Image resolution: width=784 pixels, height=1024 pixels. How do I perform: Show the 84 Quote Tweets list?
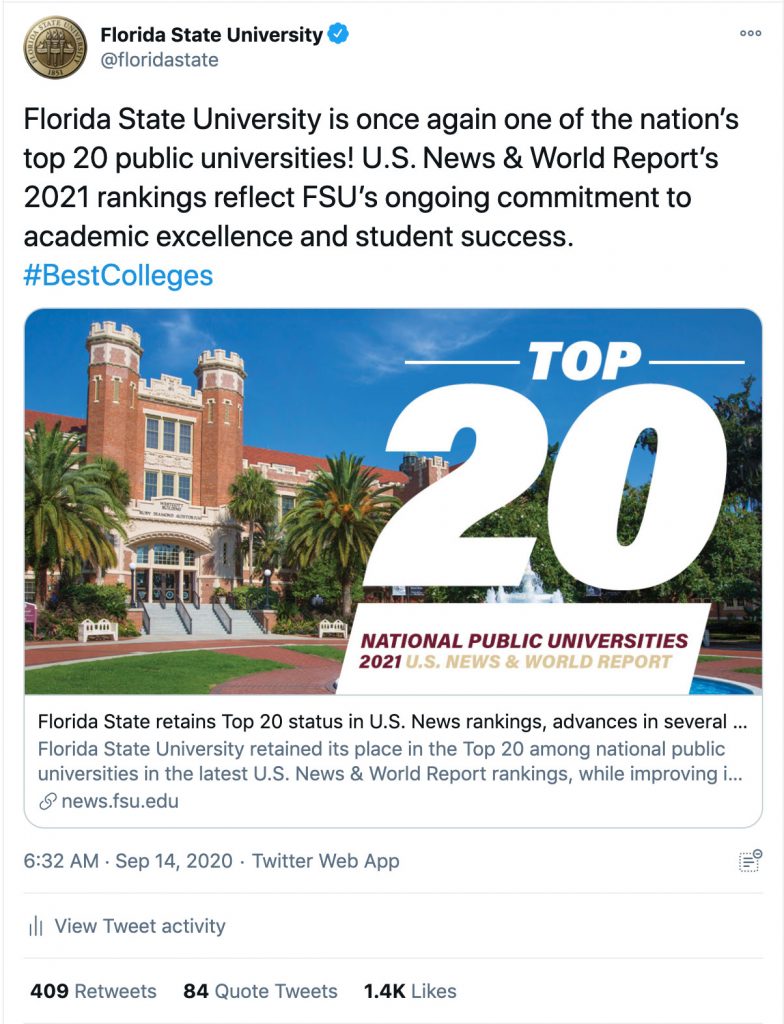click(x=261, y=991)
